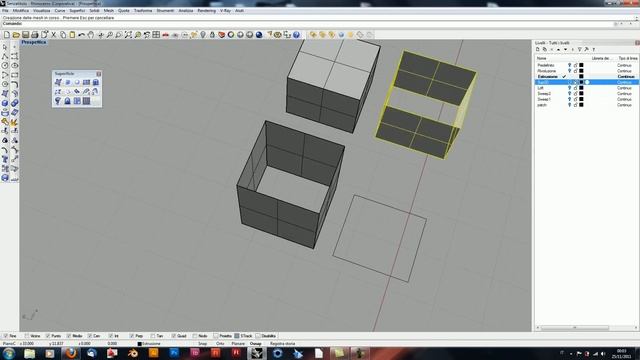Click the Prospettica viewport title
Viewport: 640px width, 360px height.
[33, 42]
